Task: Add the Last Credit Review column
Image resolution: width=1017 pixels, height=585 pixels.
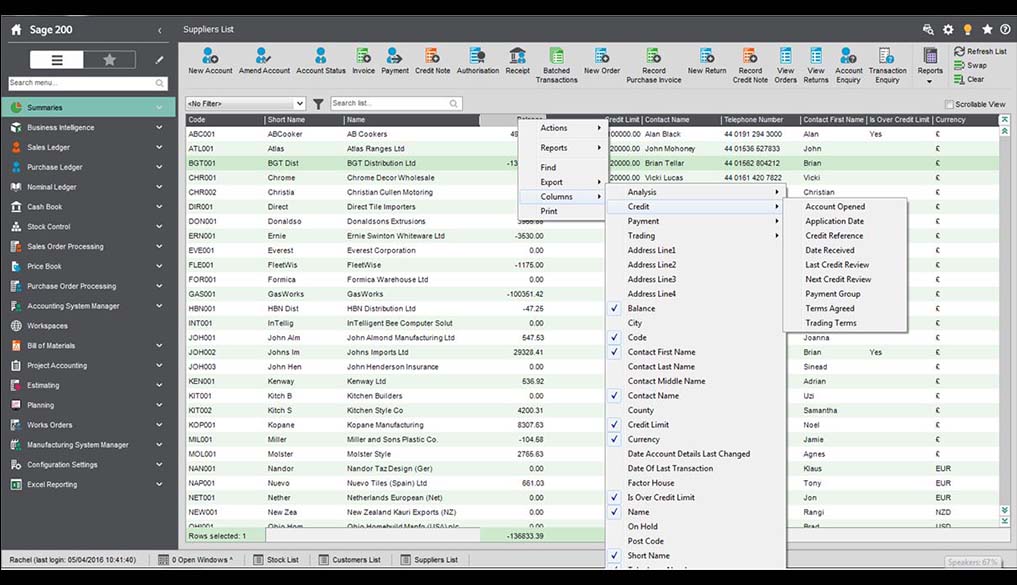Action: point(844,265)
